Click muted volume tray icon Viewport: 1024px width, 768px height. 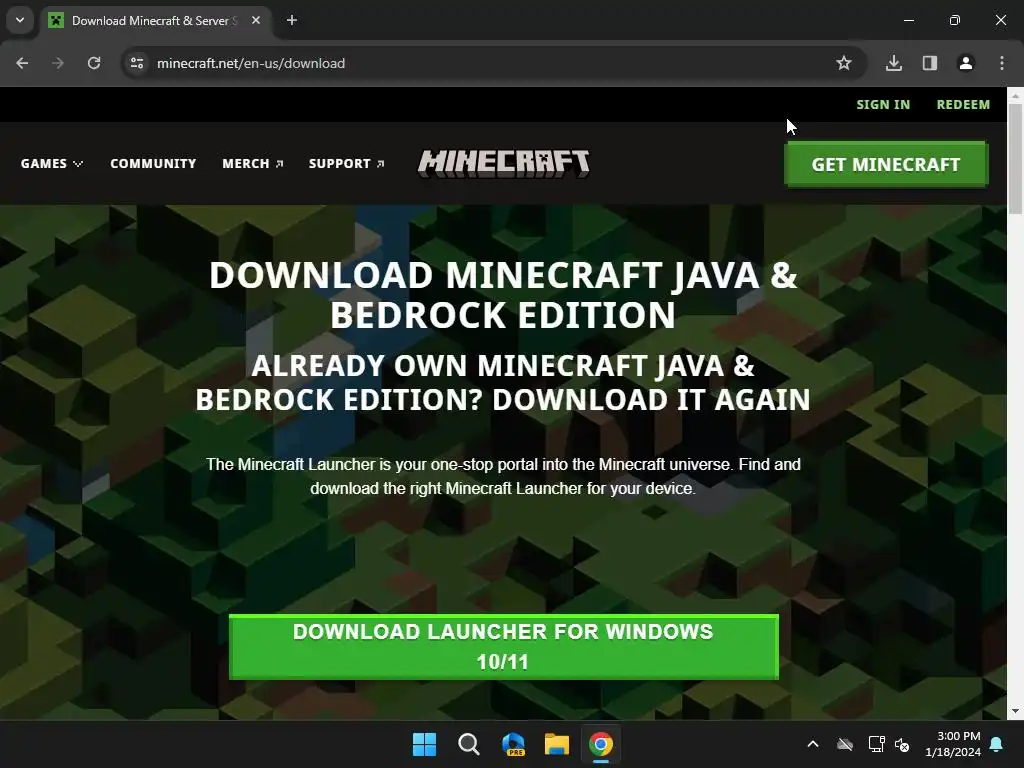coord(902,744)
